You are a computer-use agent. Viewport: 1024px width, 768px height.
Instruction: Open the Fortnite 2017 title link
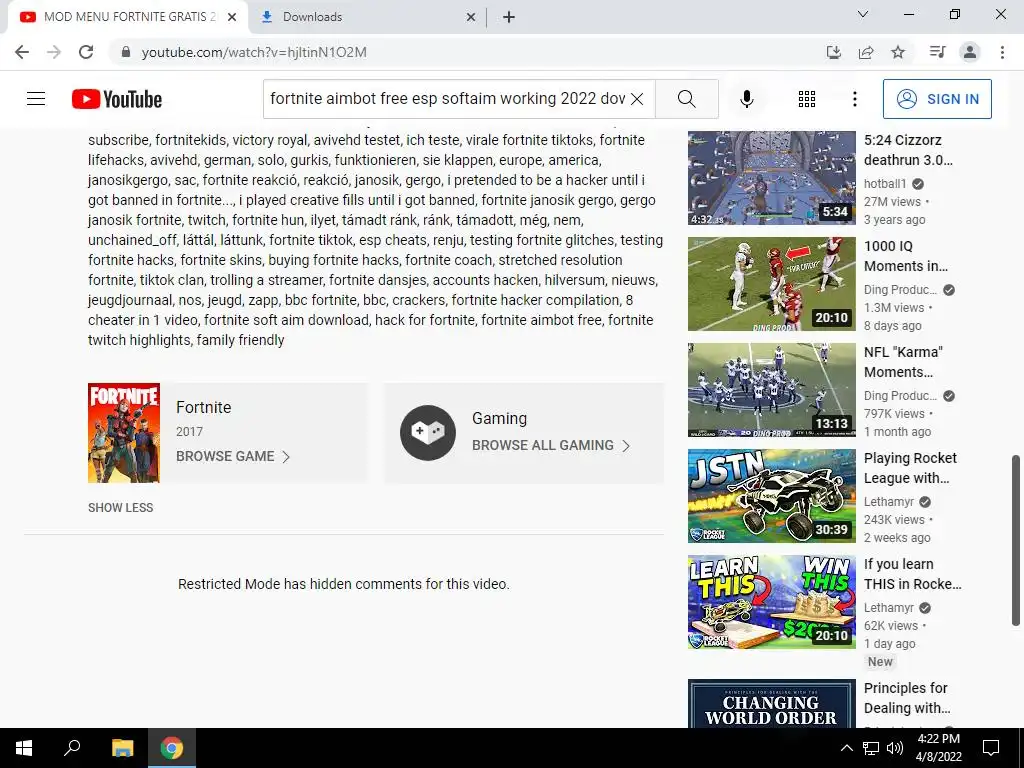[x=203, y=407]
